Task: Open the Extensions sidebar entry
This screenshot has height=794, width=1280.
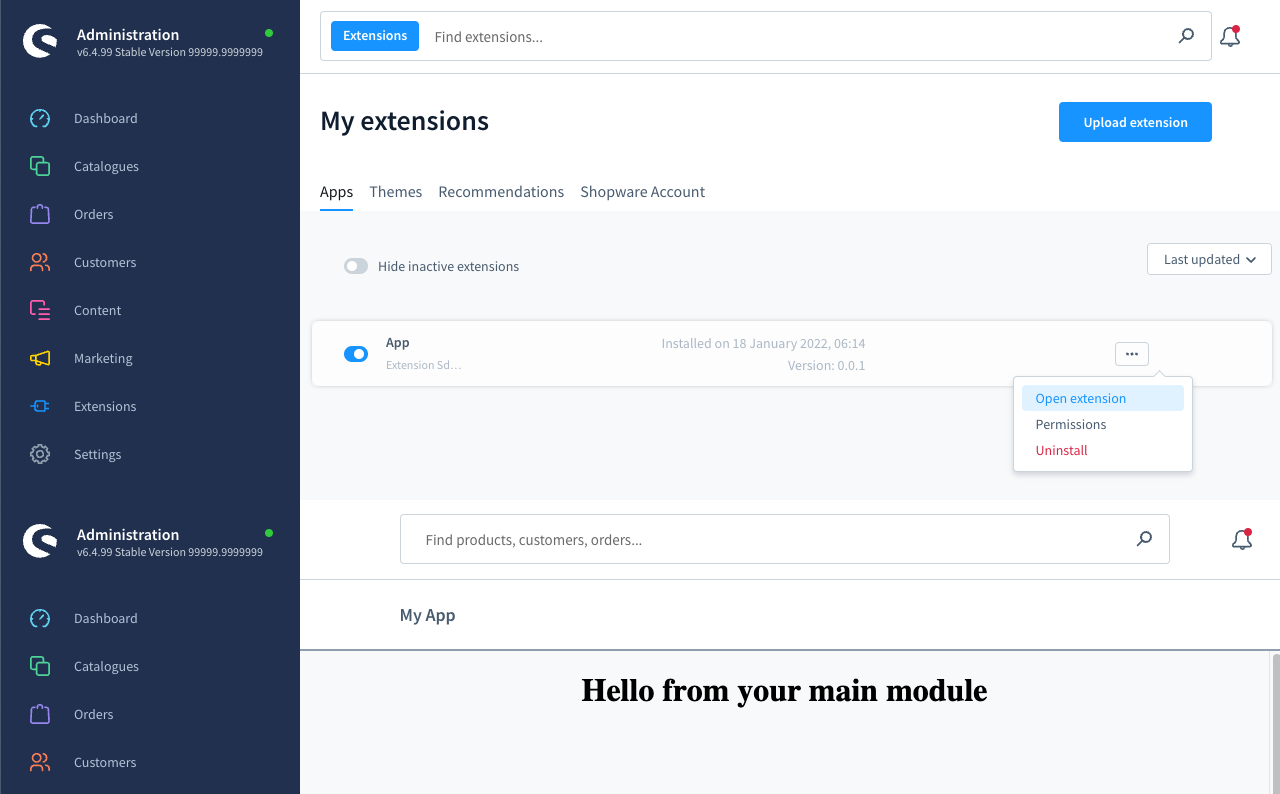Action: (x=105, y=406)
